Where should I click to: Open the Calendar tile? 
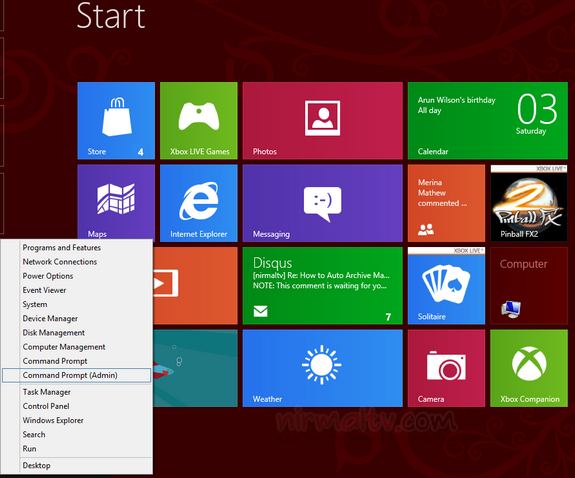488,121
